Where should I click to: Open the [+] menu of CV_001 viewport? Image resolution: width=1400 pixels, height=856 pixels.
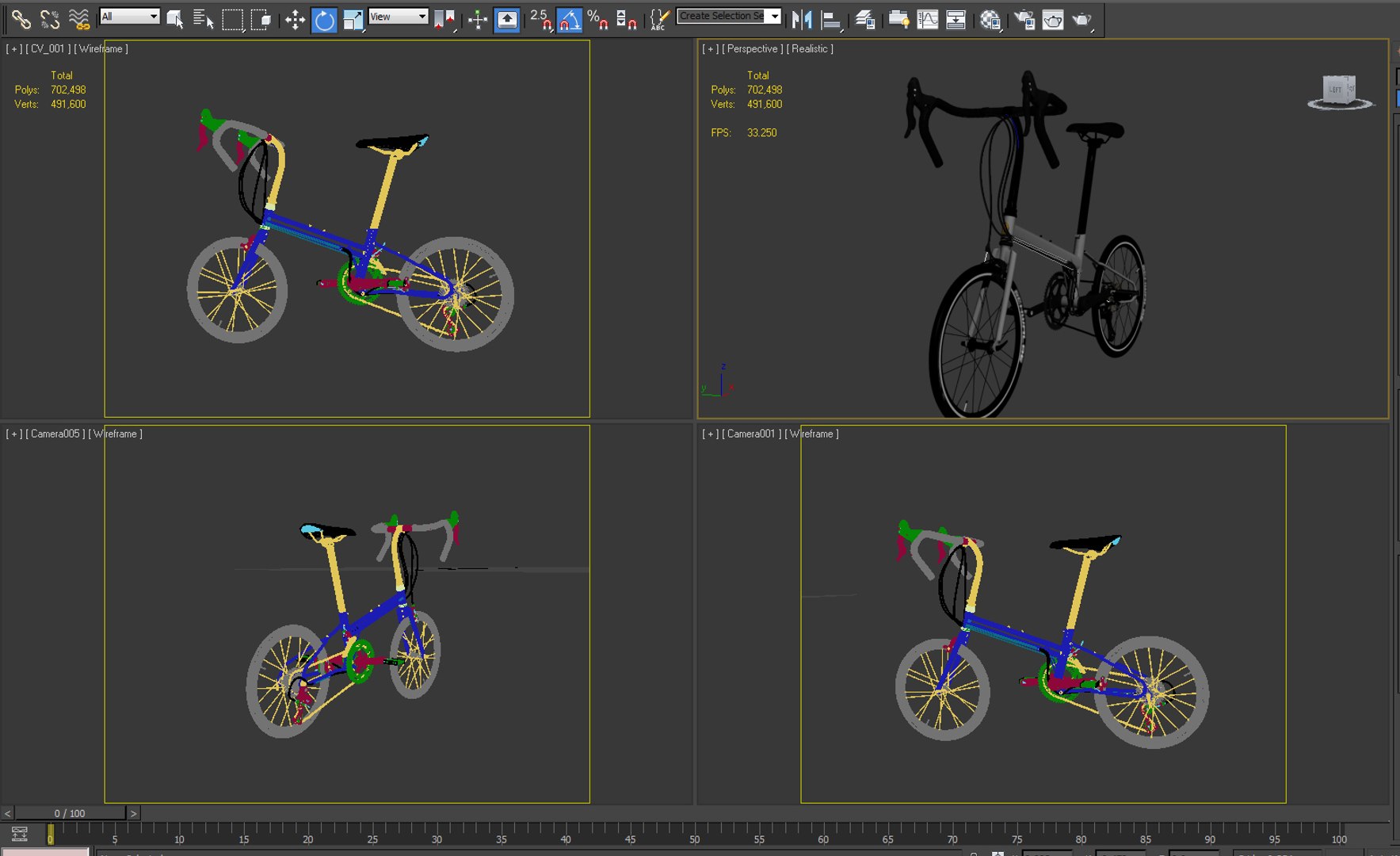coord(13,48)
